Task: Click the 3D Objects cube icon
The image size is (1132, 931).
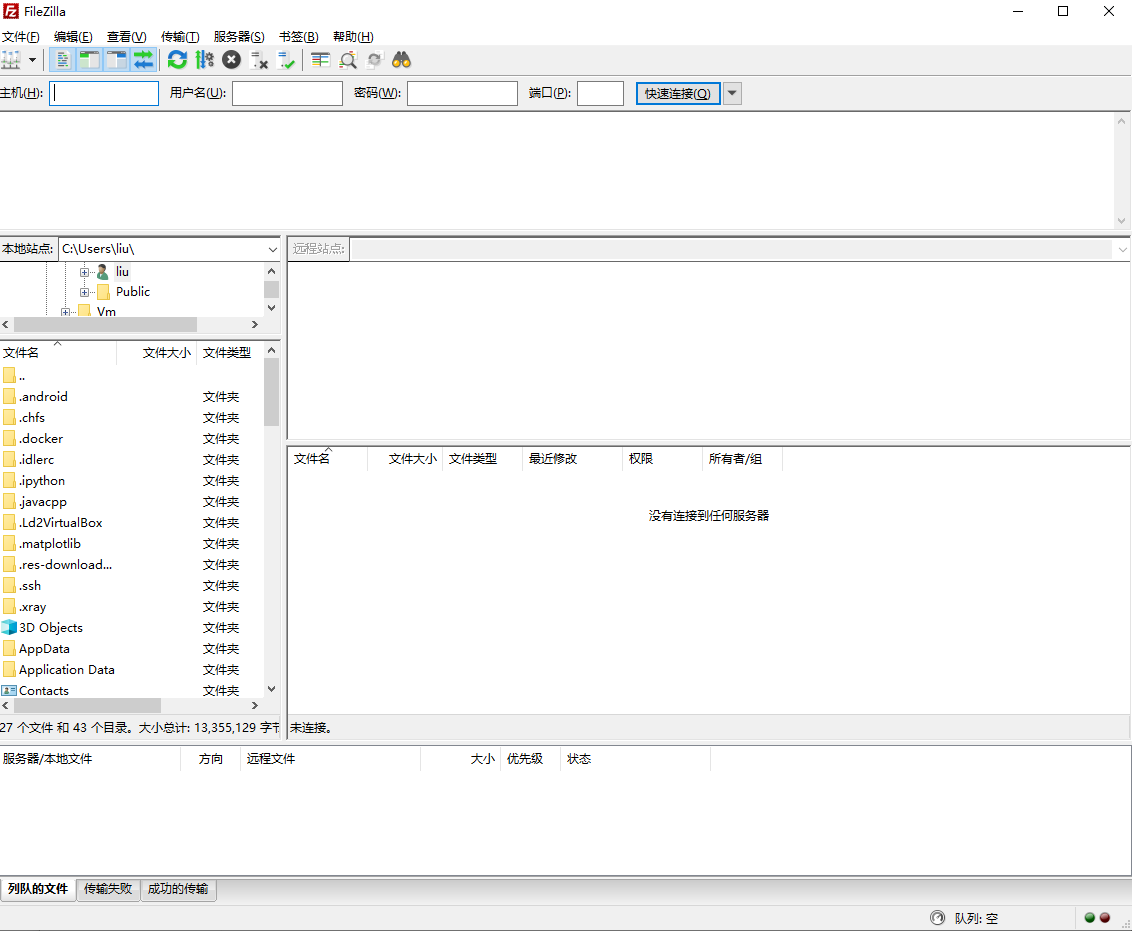Action: point(9,627)
